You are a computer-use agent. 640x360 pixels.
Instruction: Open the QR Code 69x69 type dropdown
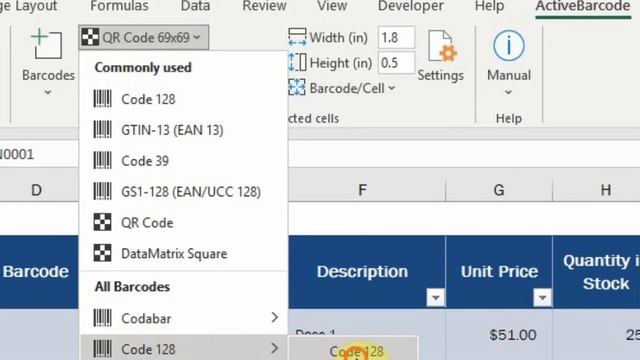point(144,38)
